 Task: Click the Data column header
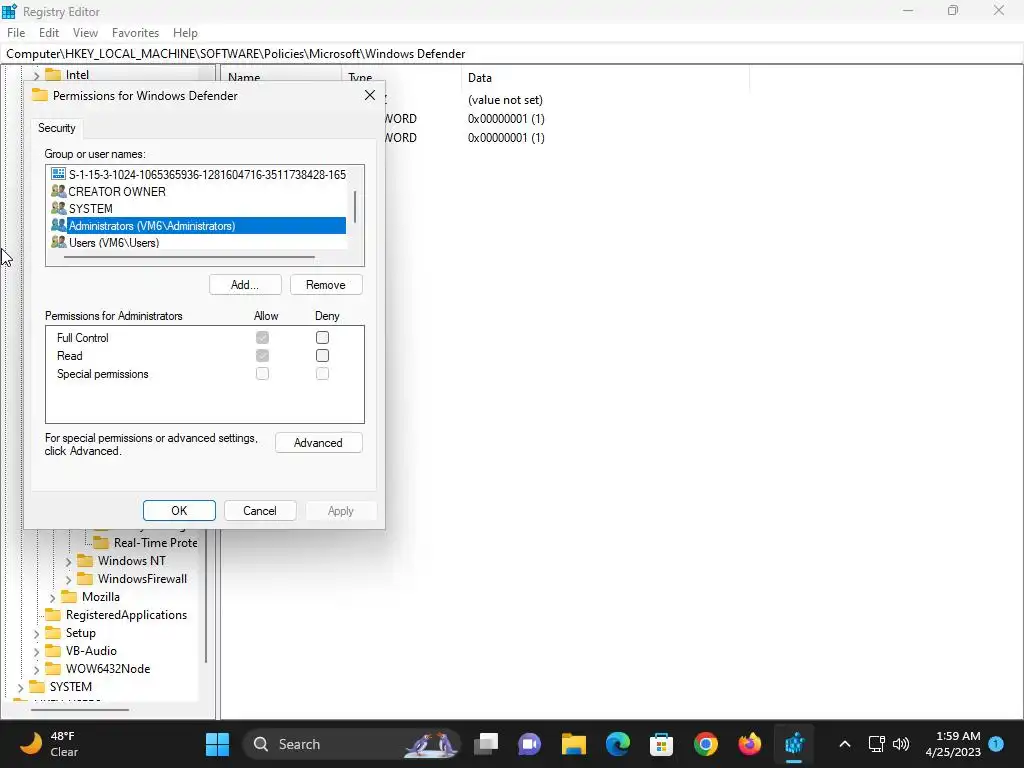(x=605, y=78)
